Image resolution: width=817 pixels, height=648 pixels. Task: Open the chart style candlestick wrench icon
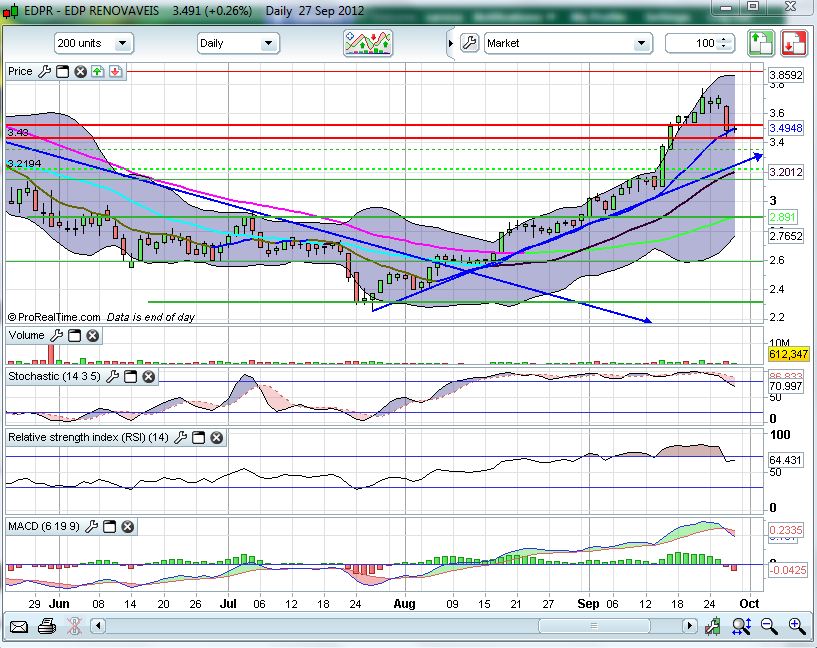coord(712,626)
